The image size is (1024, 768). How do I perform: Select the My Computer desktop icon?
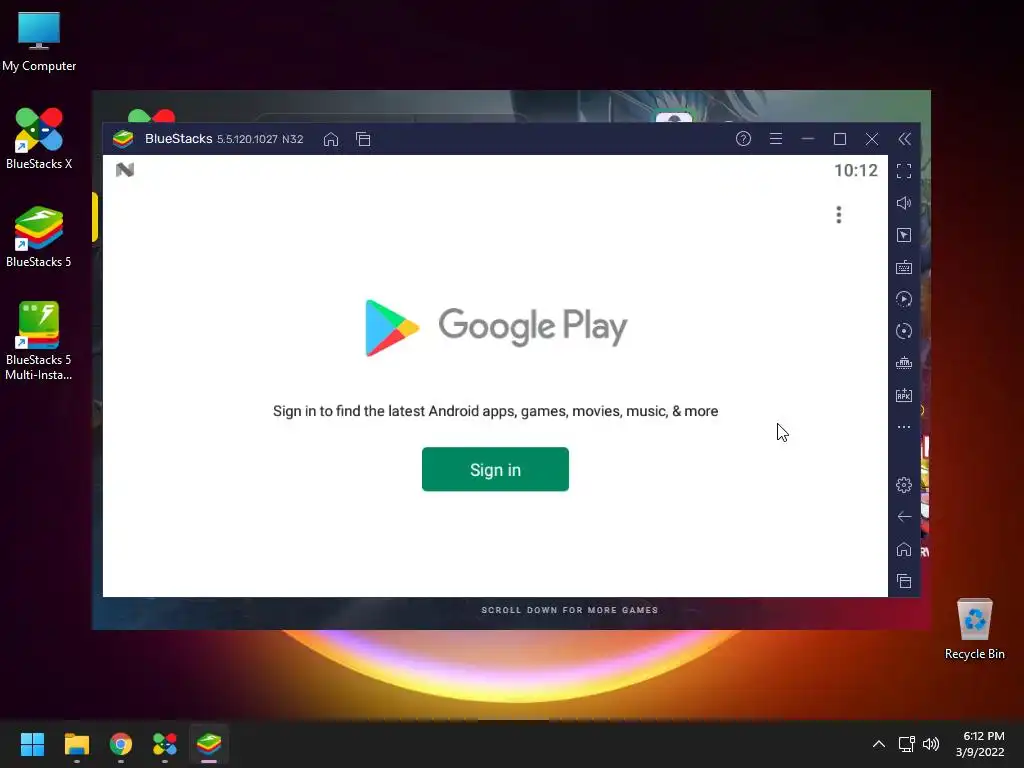point(39,42)
